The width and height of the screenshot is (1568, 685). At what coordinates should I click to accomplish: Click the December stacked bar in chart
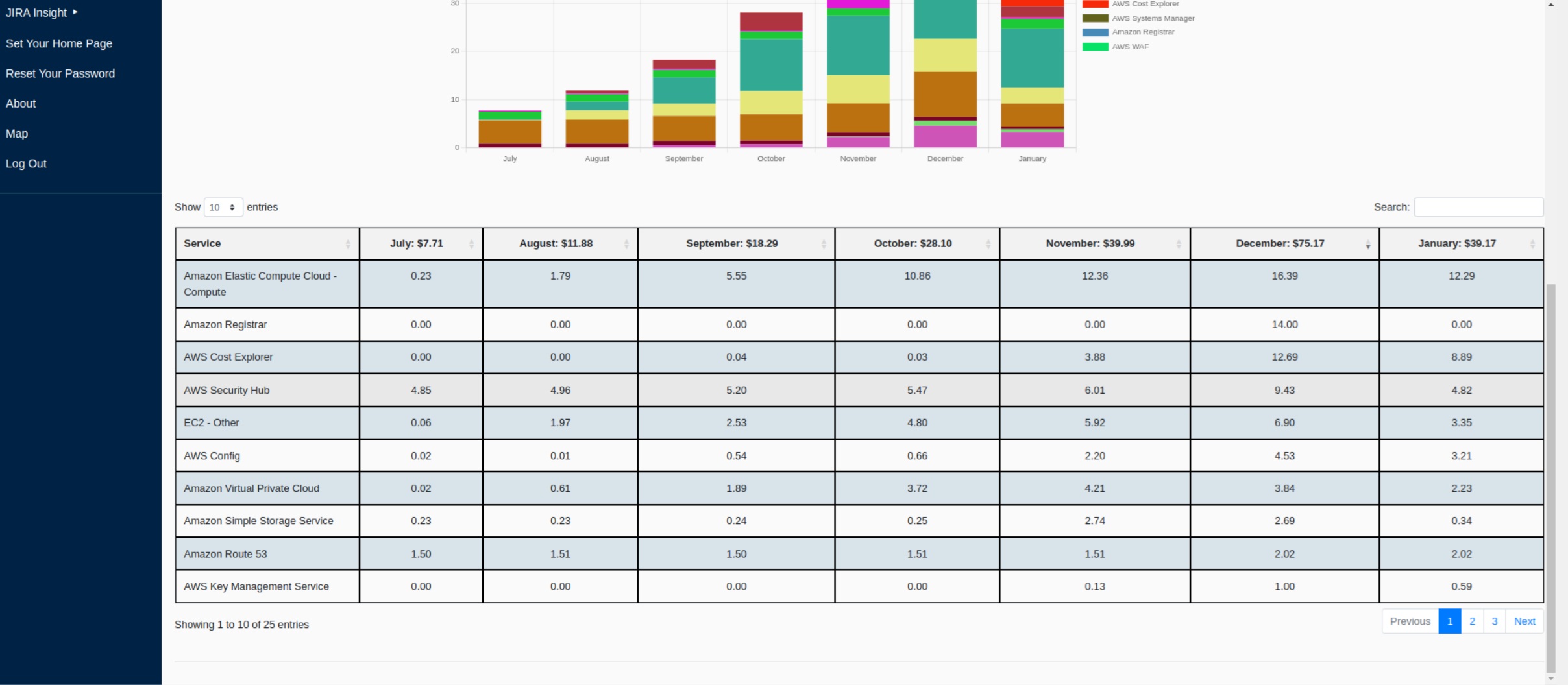click(945, 74)
